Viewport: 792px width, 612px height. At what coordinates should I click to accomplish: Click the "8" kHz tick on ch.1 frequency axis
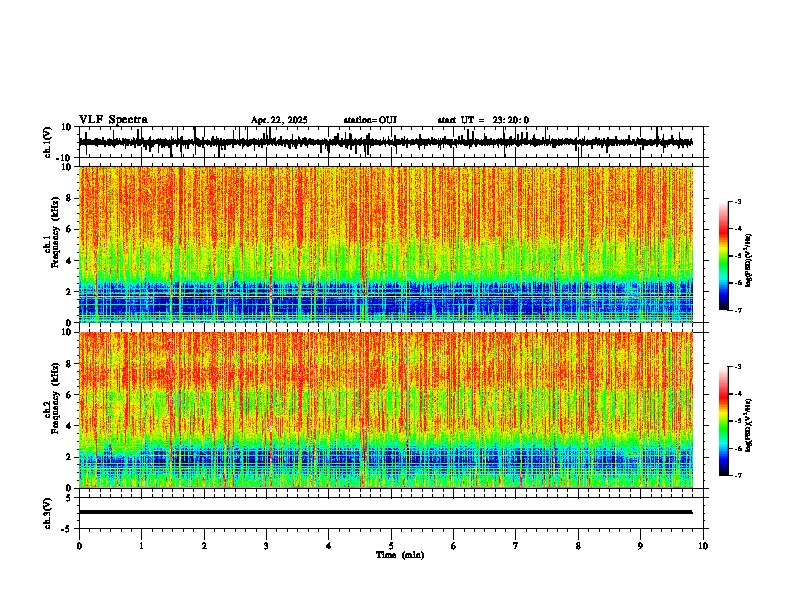(69, 198)
